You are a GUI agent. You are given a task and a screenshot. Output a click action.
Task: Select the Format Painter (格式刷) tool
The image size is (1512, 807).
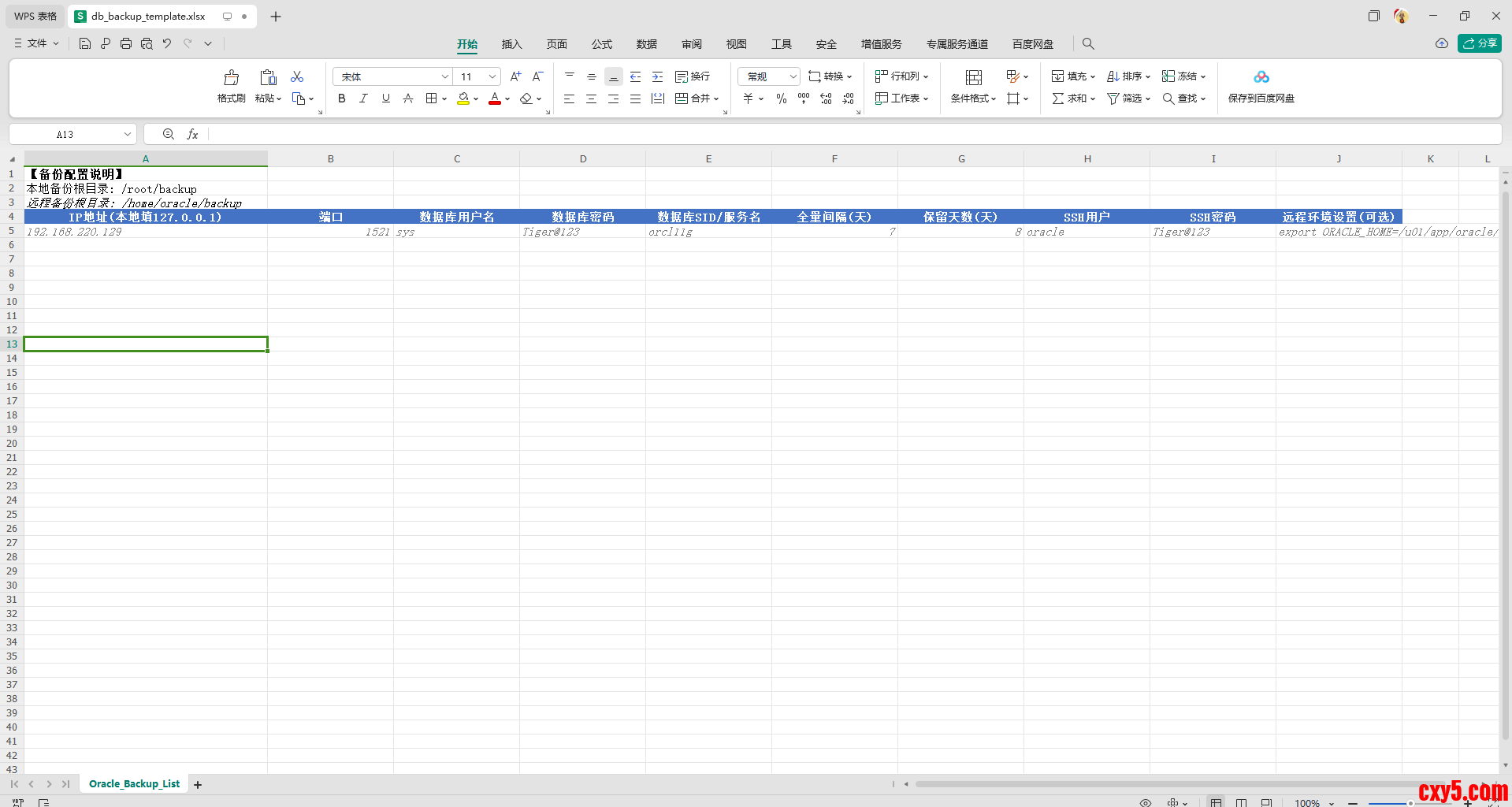[231, 87]
